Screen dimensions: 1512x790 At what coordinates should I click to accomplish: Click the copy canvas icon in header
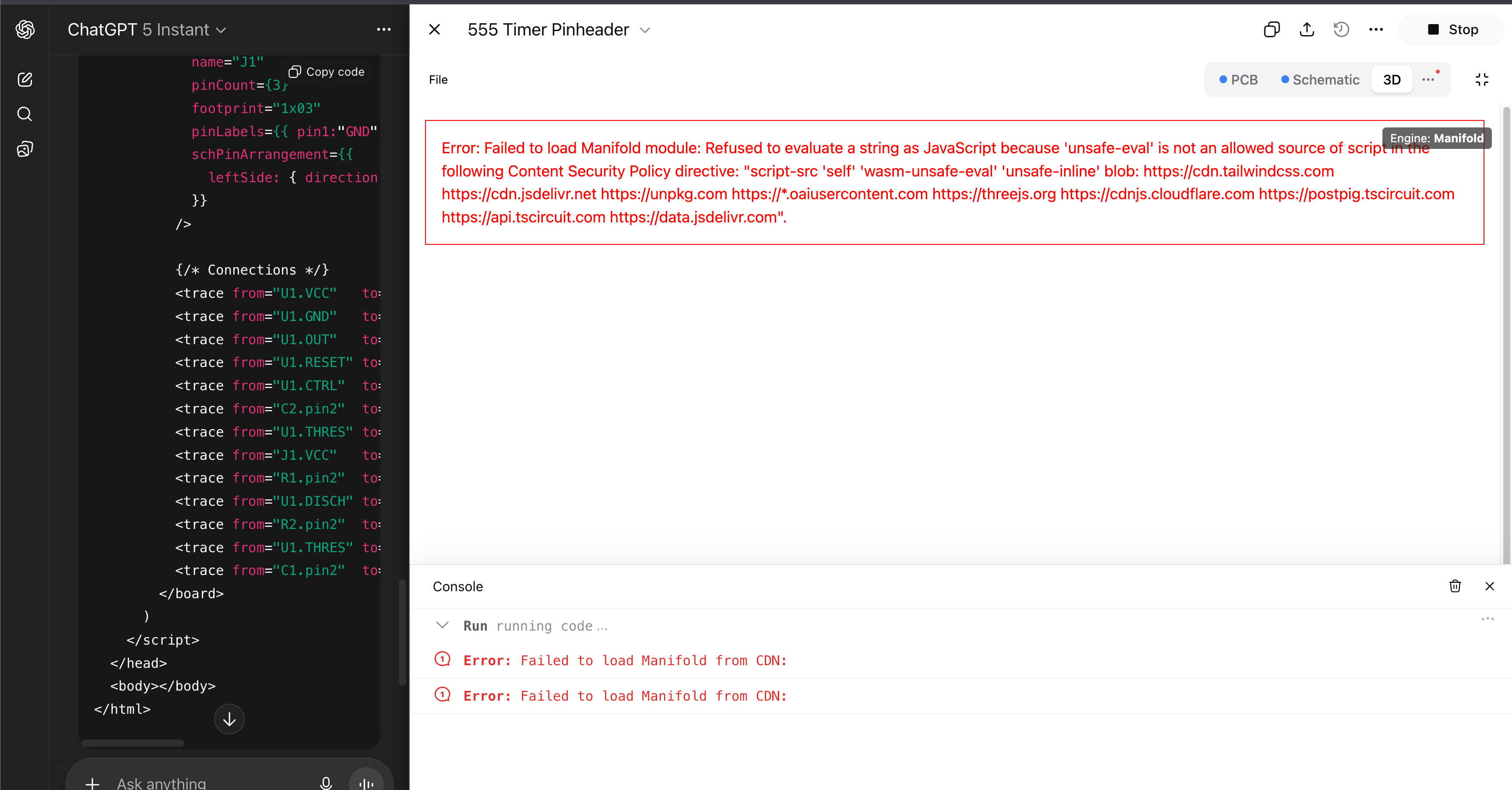coord(1271,29)
